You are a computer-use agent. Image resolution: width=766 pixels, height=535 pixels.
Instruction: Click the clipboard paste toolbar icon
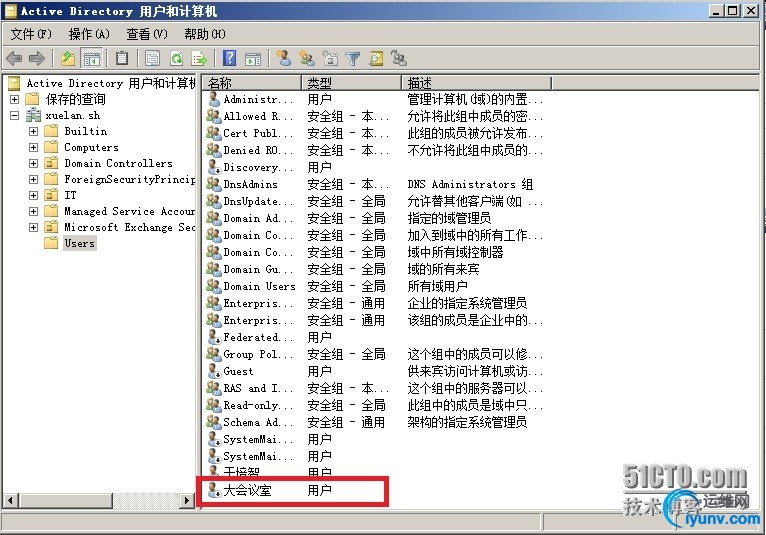[122, 59]
